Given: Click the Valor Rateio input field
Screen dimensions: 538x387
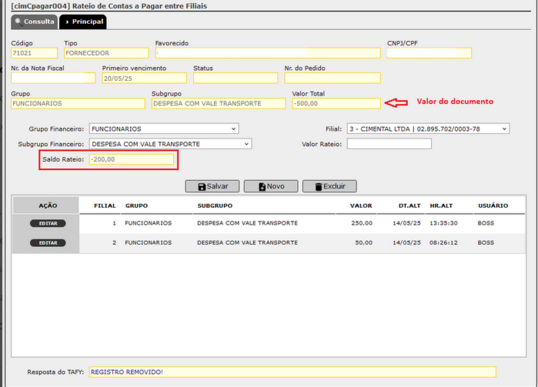Looking at the screenshot, I should [389, 144].
